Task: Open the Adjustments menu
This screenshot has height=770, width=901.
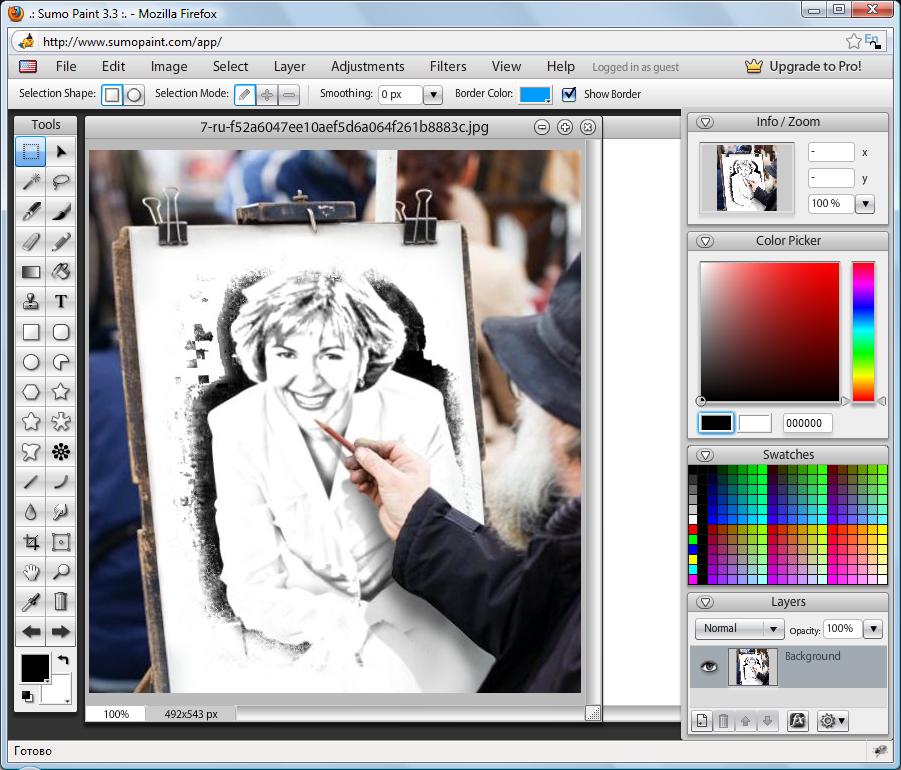Action: [x=367, y=67]
